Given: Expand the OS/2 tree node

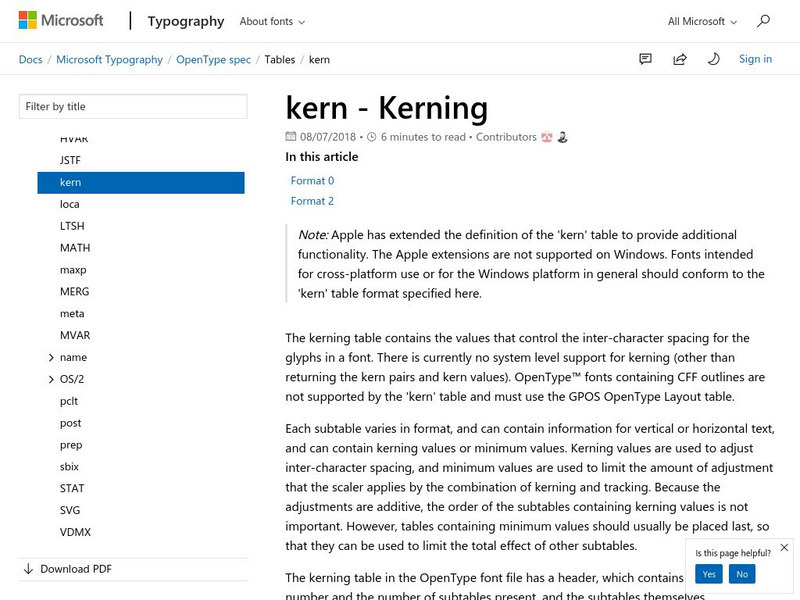Looking at the screenshot, I should coord(51,379).
